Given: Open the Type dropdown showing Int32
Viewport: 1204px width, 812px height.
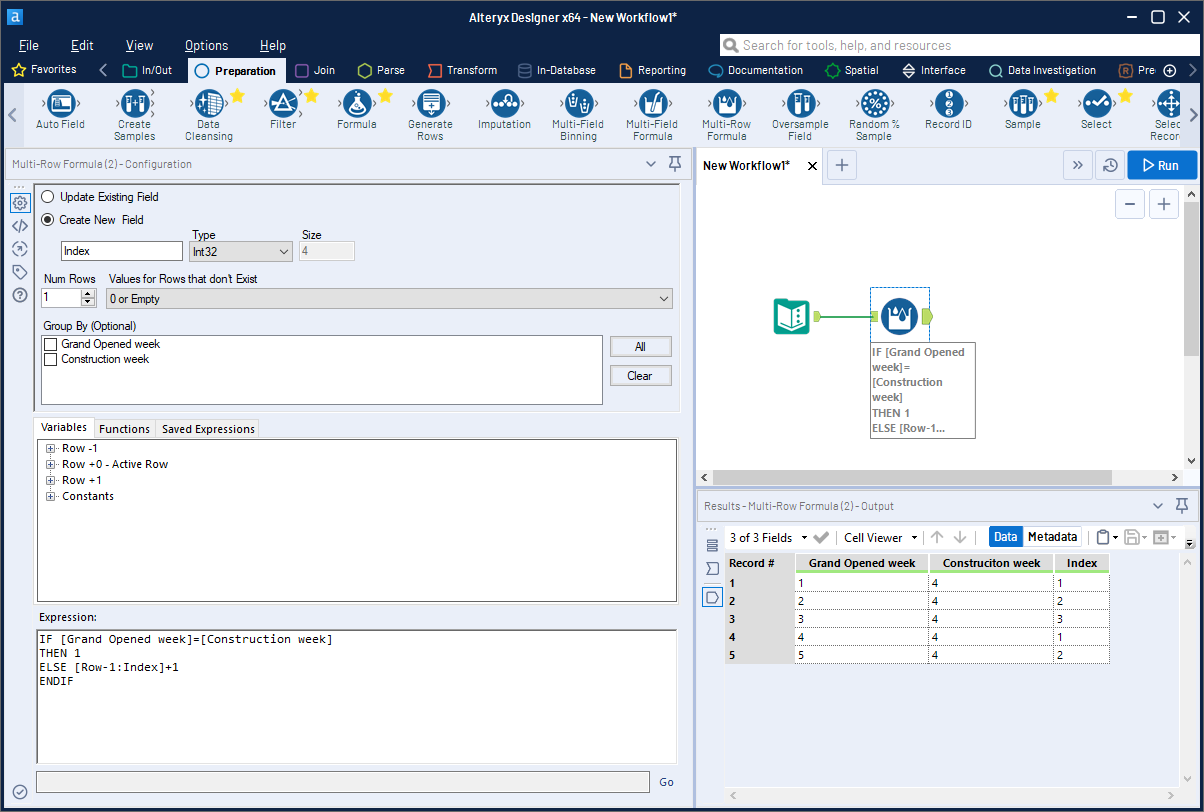Looking at the screenshot, I should 240,251.
